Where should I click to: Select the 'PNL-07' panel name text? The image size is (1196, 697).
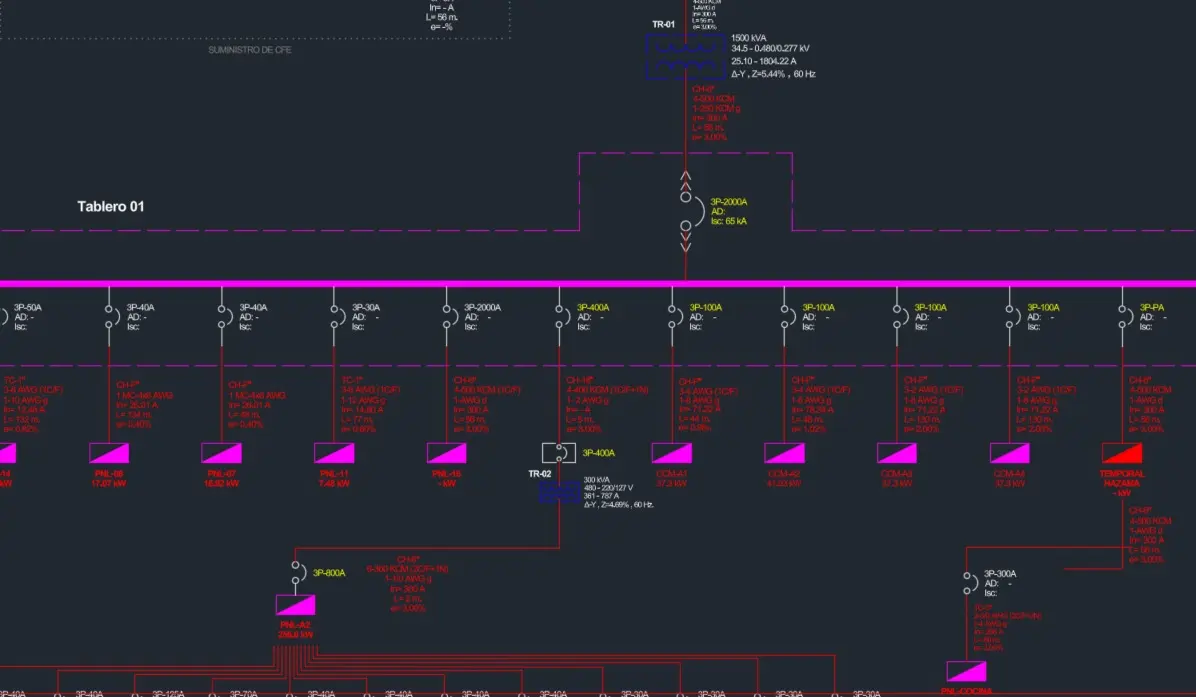pos(221,474)
